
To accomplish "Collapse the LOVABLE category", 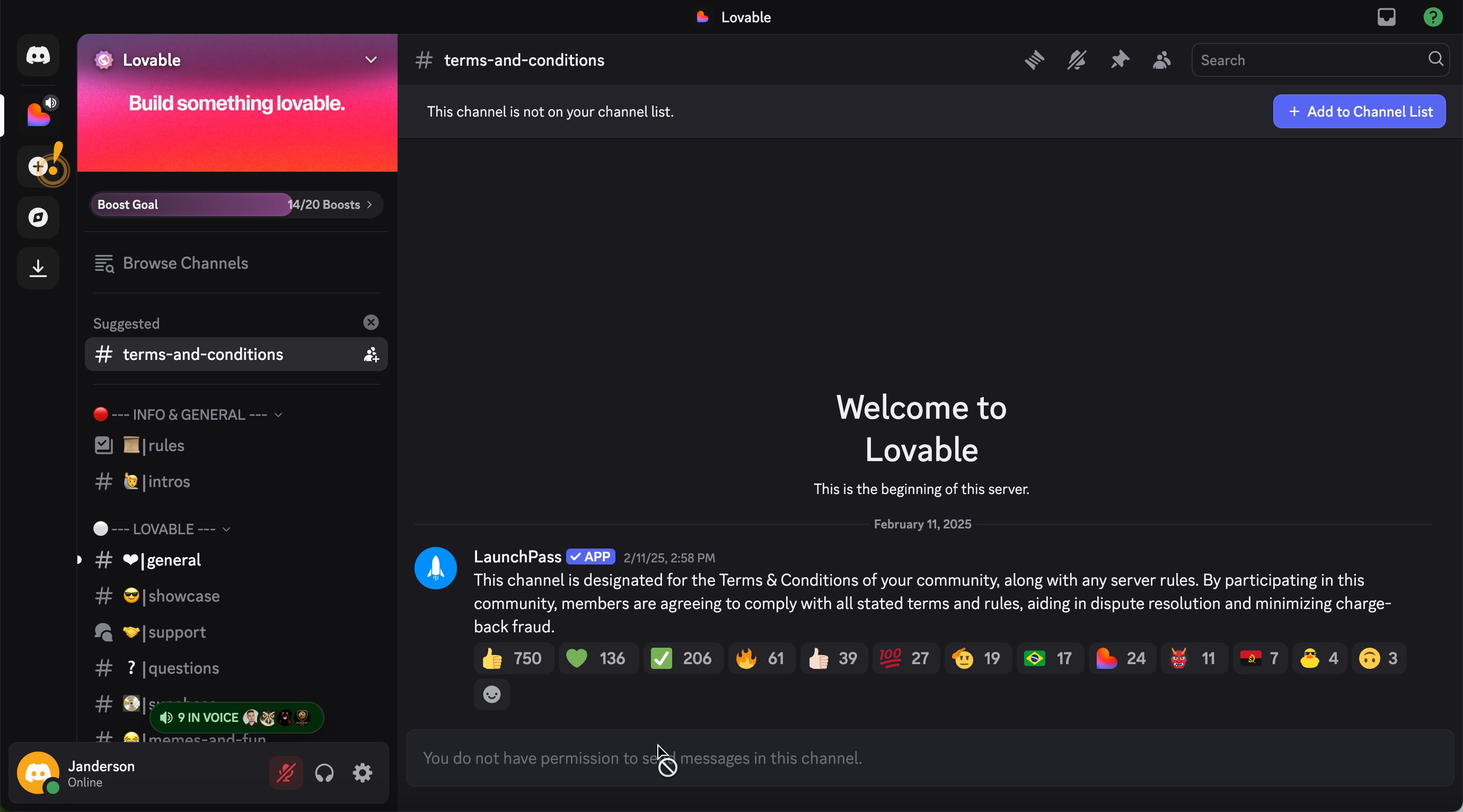I will (162, 528).
